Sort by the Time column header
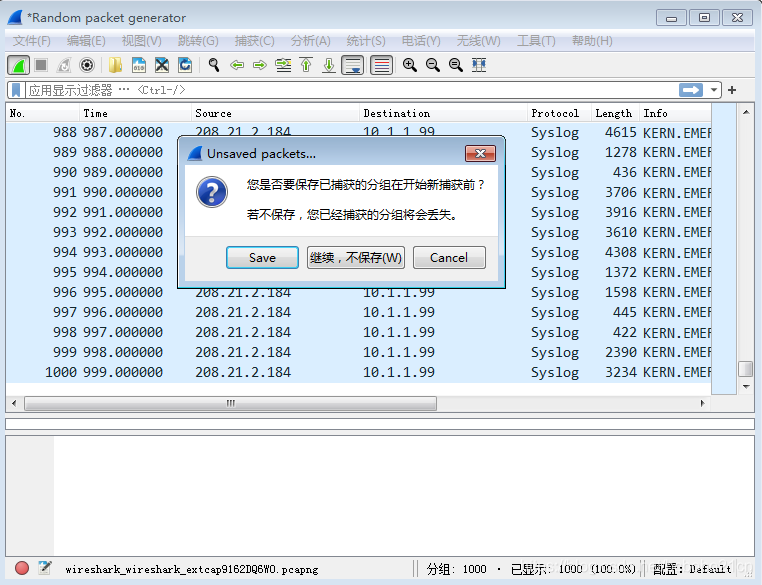 (136, 113)
